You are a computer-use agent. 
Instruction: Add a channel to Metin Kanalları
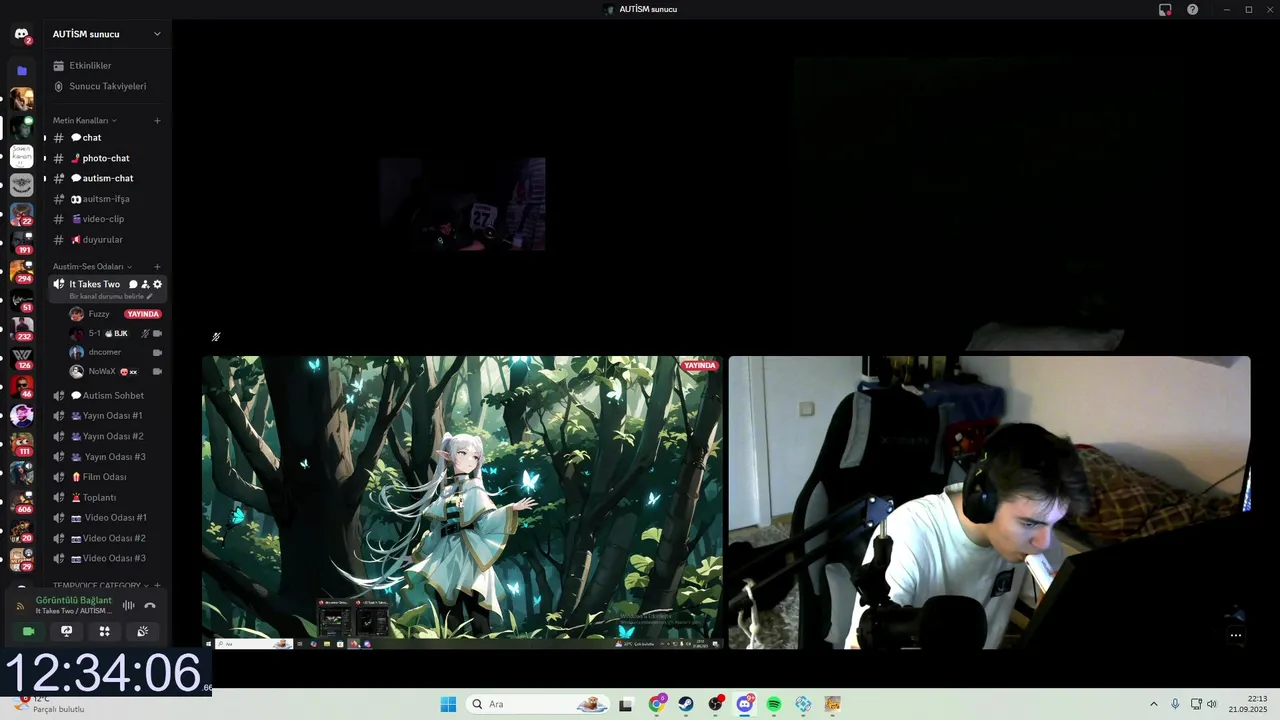(x=157, y=120)
